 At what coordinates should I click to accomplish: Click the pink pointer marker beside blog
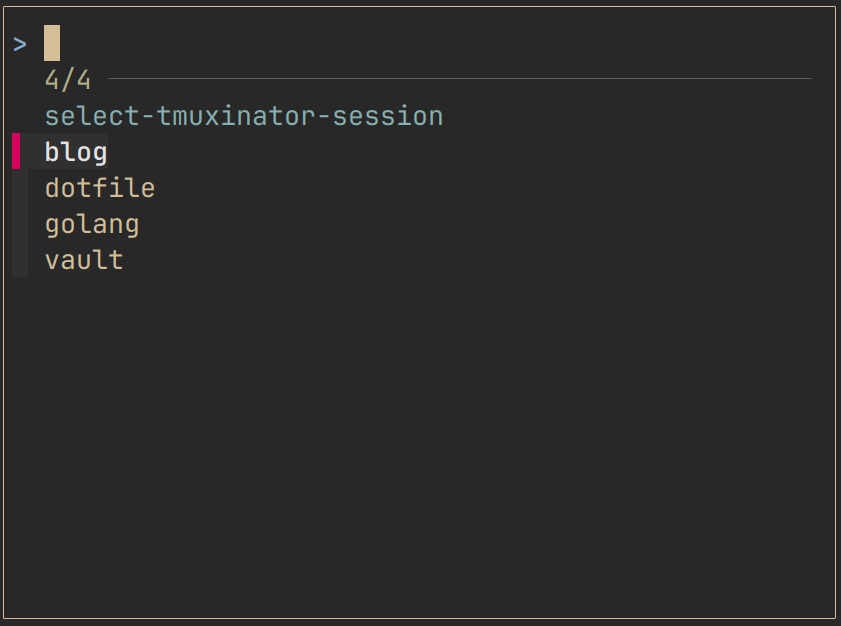(x=16, y=152)
